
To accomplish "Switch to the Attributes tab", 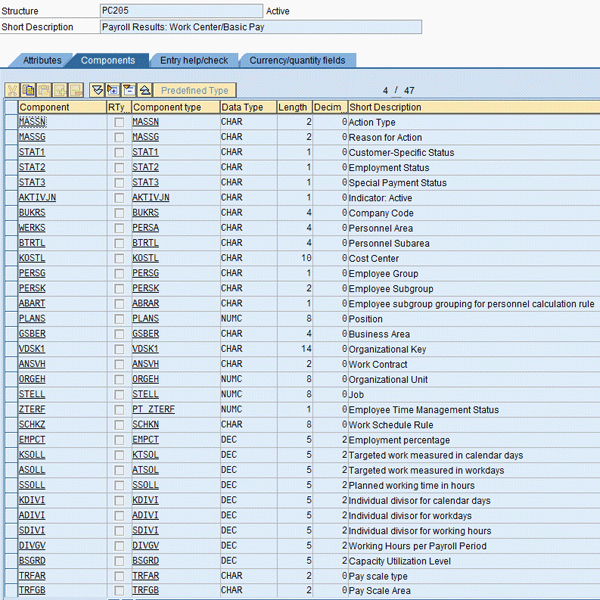I will click(42, 61).
